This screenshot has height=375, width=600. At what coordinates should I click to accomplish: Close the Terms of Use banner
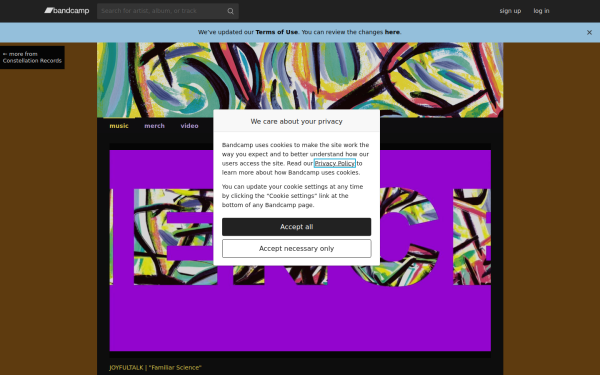pos(589,33)
